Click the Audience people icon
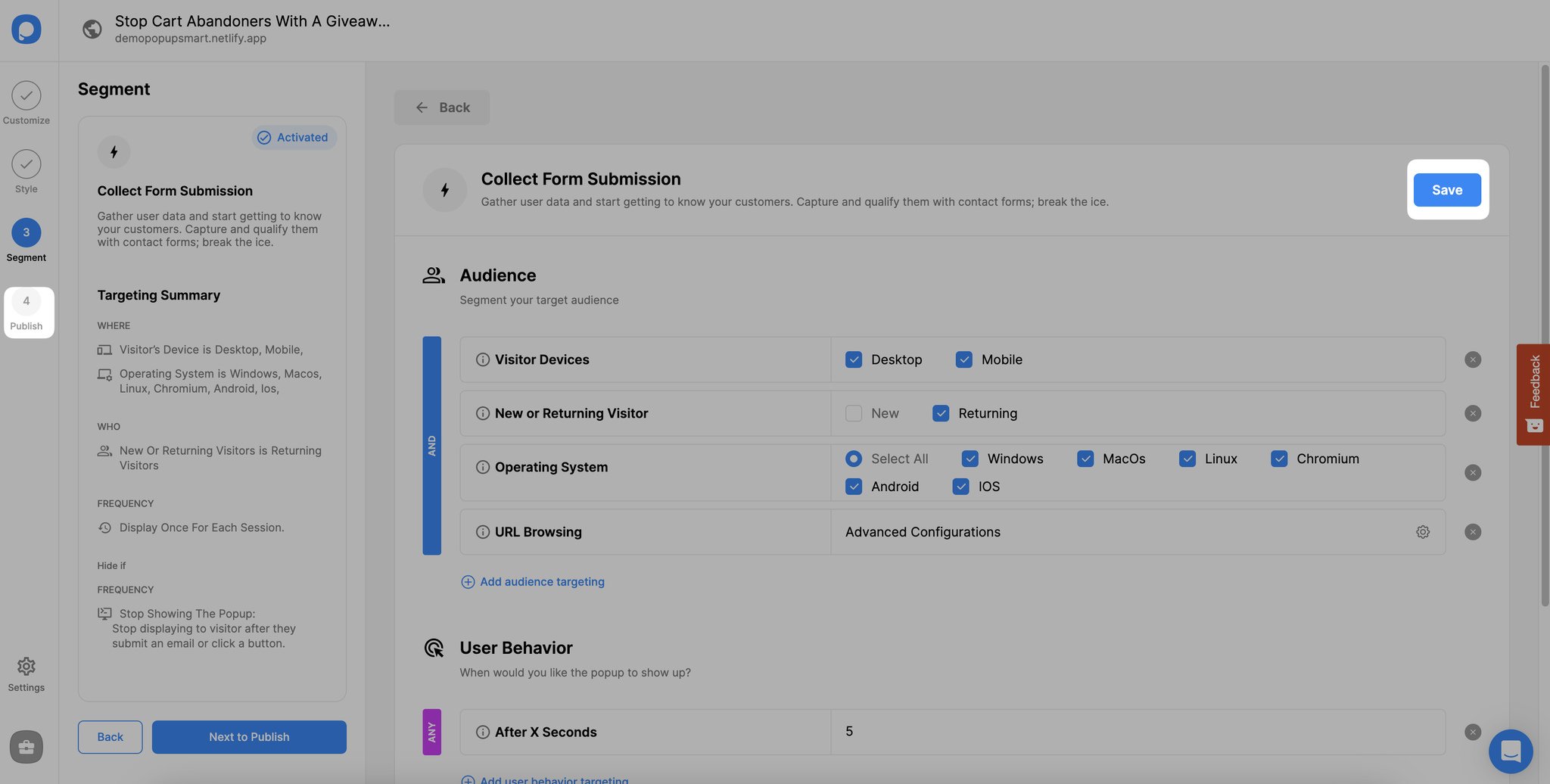Viewport: 1550px width, 784px height. coord(434,275)
